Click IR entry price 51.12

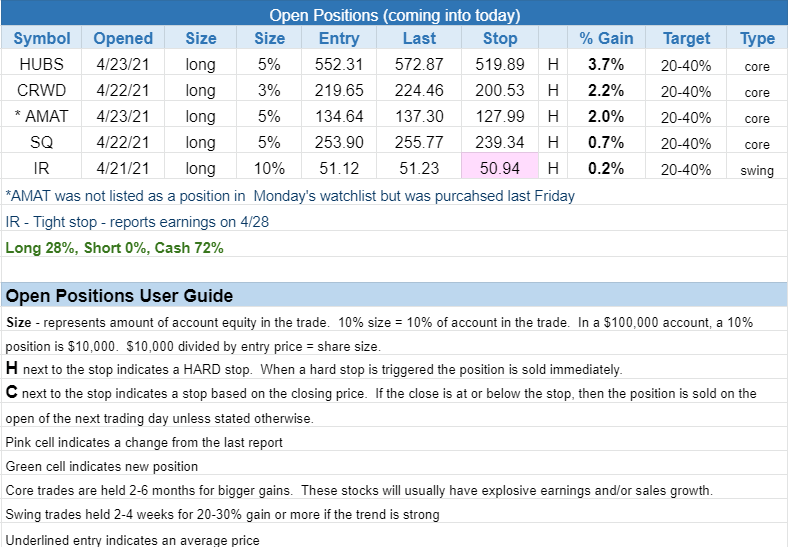click(x=339, y=168)
